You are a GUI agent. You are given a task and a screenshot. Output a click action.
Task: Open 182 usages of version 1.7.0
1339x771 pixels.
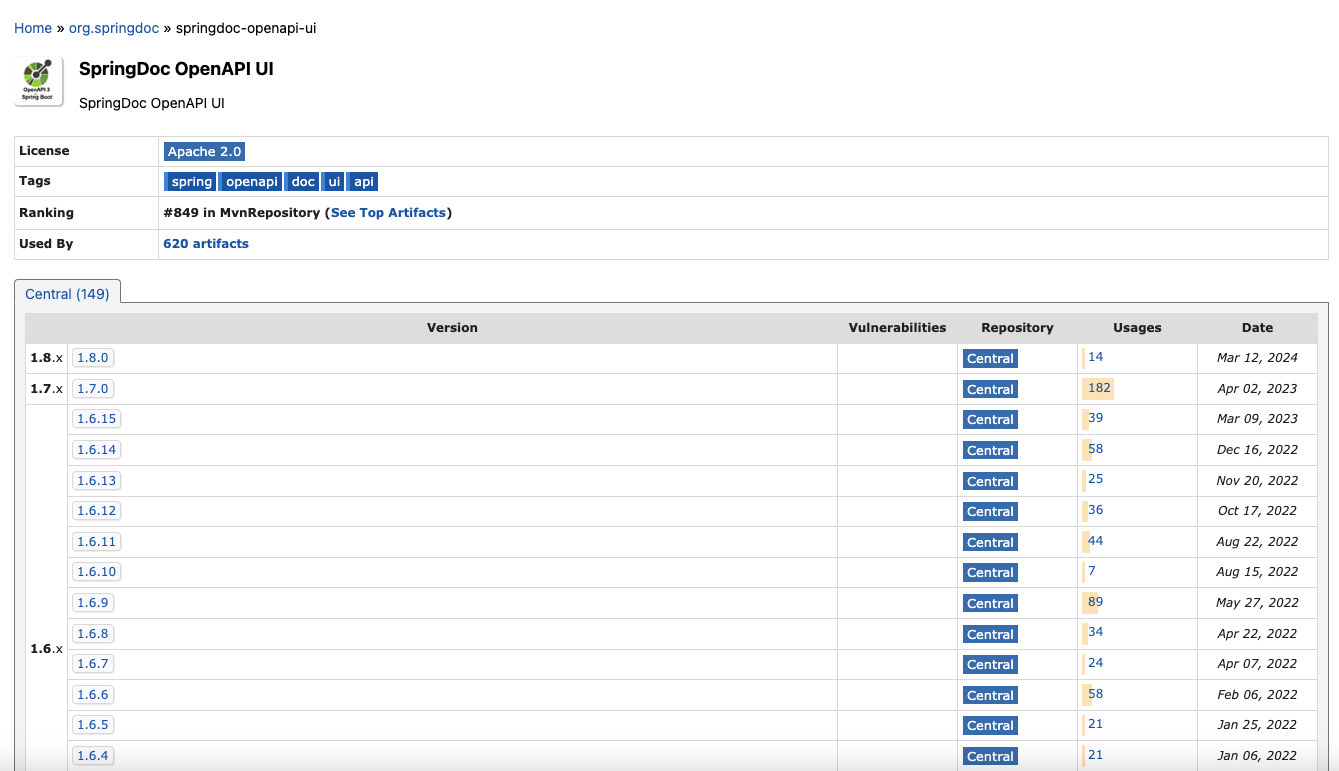click(x=1099, y=388)
